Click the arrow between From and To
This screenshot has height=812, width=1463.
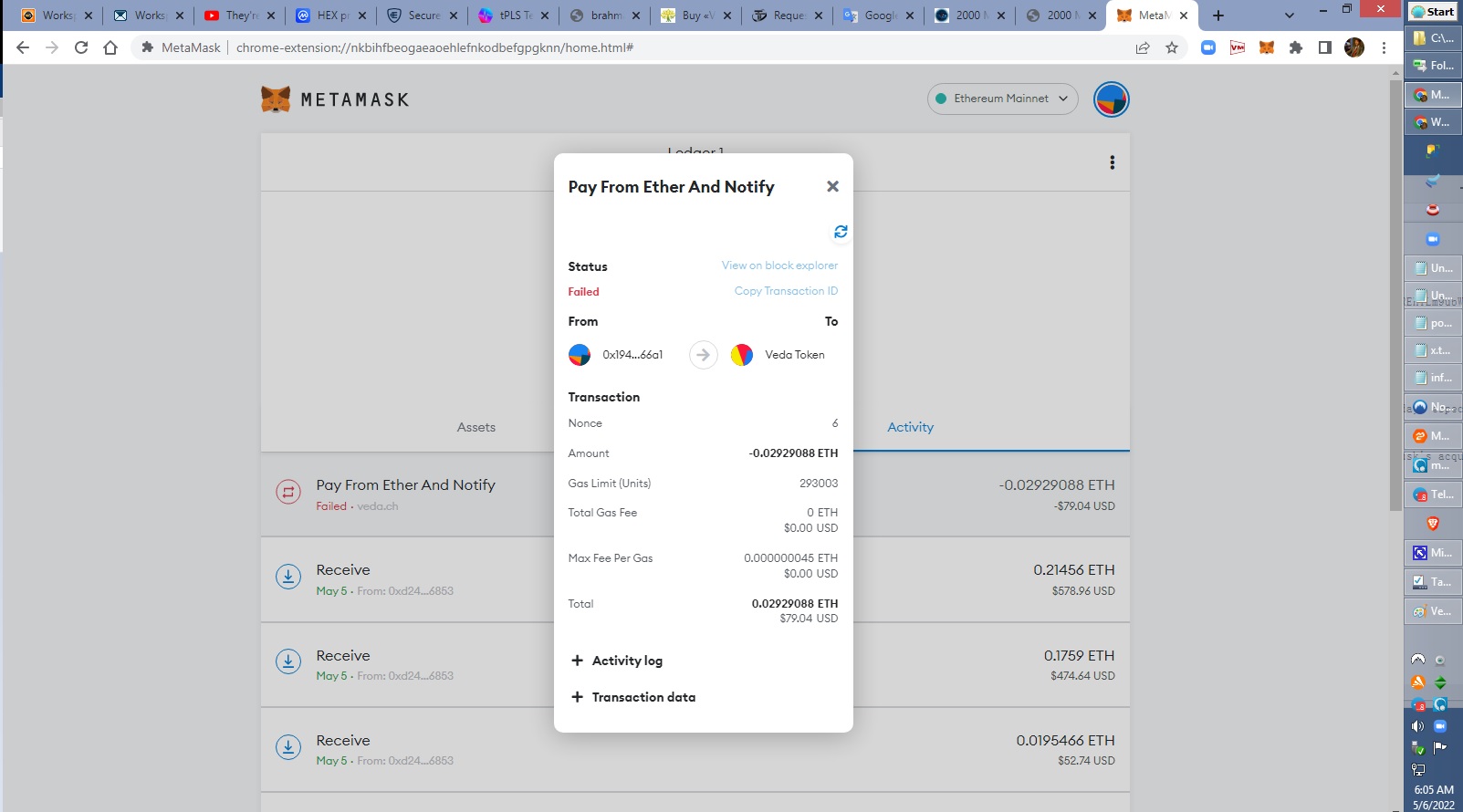(703, 355)
